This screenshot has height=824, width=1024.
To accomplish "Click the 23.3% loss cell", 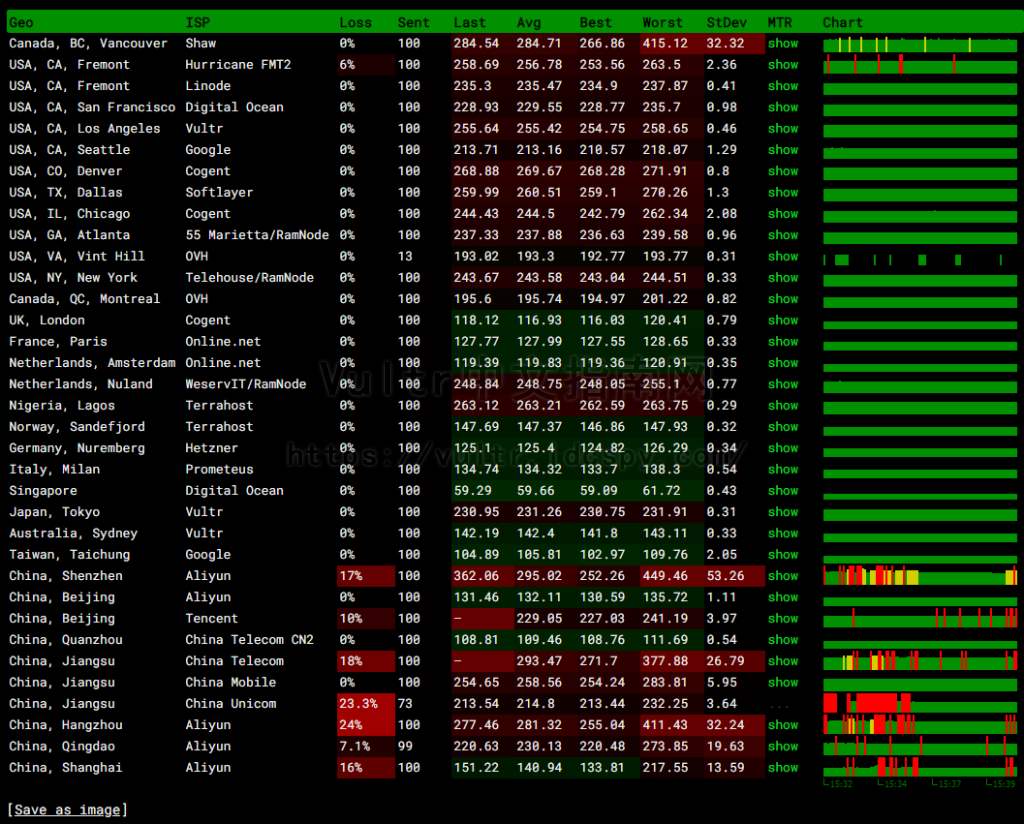I will click(366, 704).
